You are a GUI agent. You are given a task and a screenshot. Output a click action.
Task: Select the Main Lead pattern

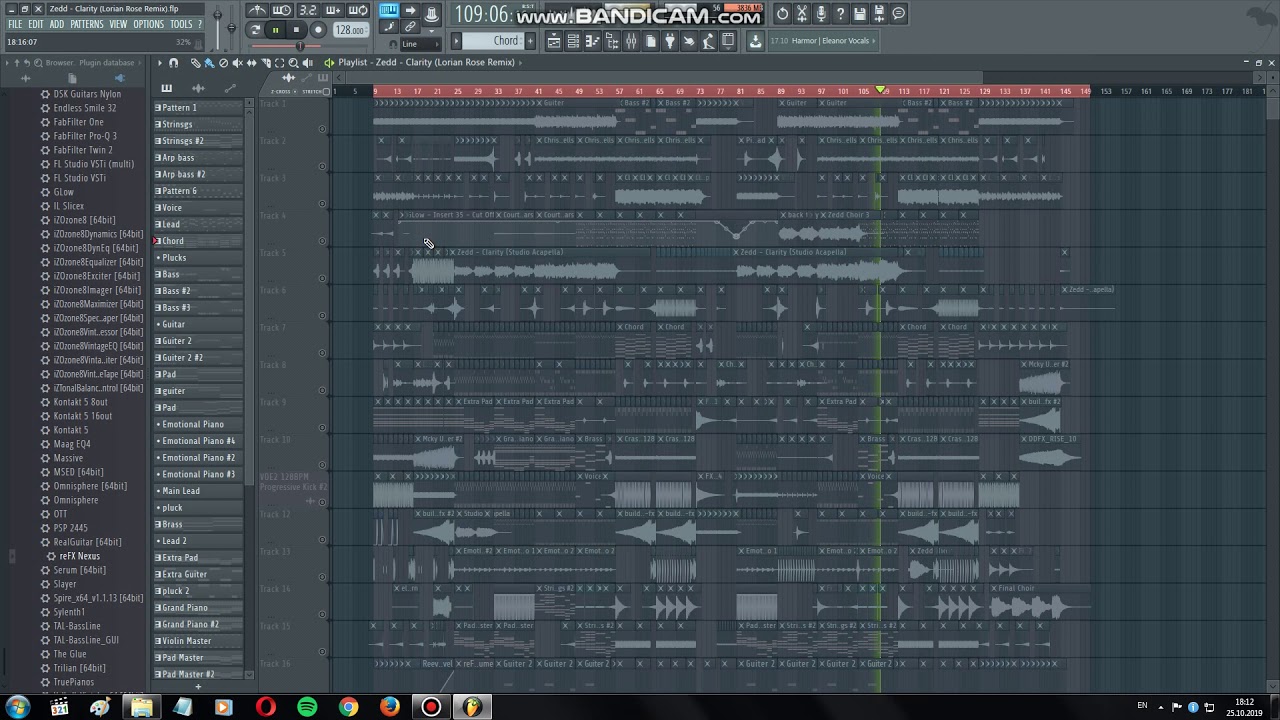pyautogui.click(x=199, y=491)
